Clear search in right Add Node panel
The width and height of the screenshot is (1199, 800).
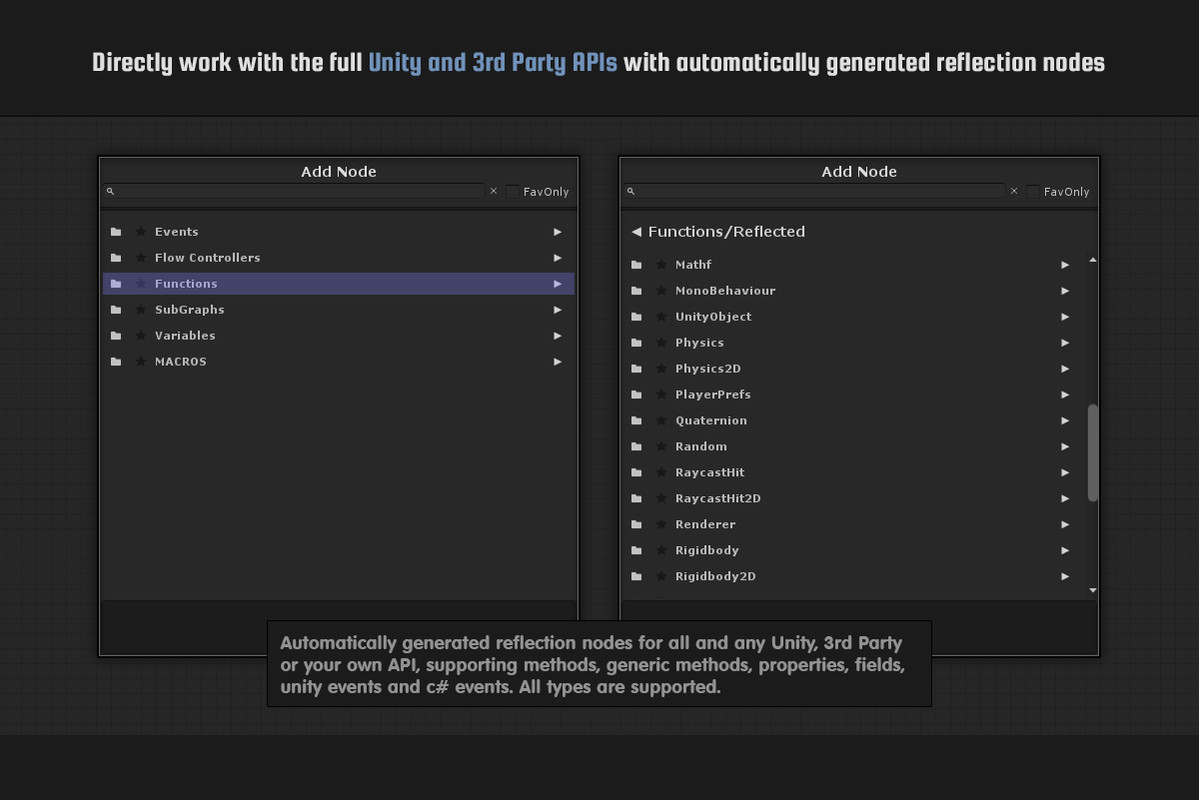pos(1014,191)
